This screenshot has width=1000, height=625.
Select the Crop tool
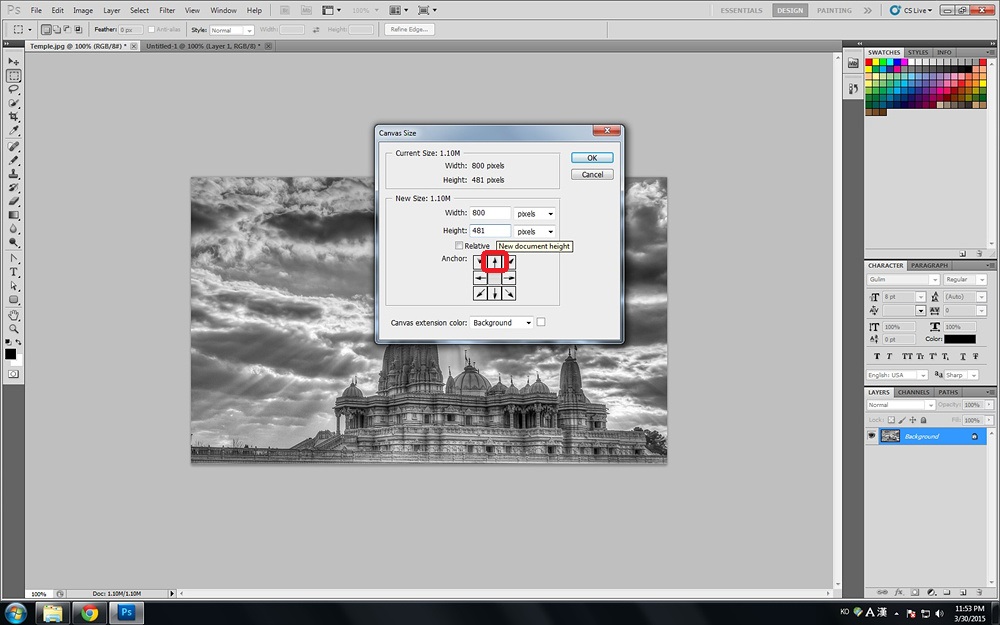[14, 117]
